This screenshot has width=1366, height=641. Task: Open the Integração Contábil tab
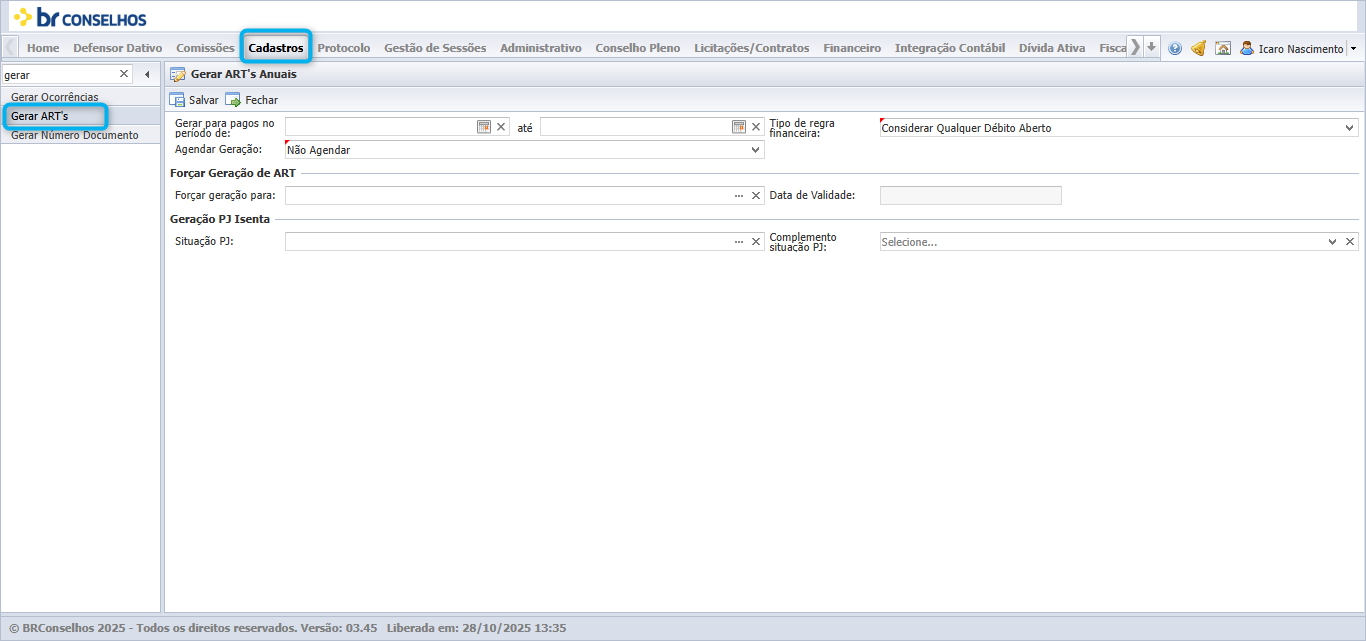pos(950,48)
